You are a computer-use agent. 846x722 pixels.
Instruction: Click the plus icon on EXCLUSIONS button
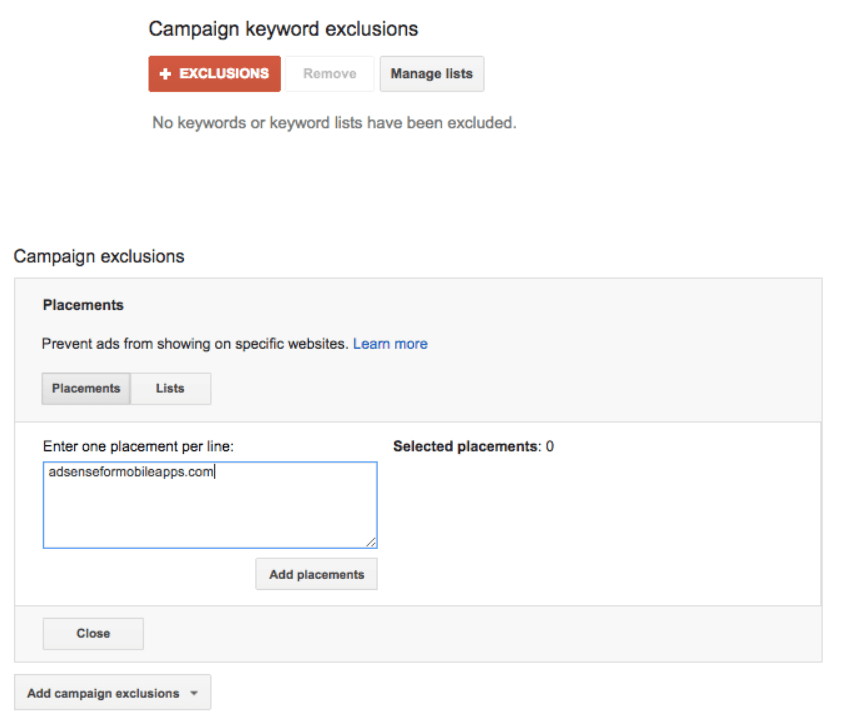[x=166, y=74]
